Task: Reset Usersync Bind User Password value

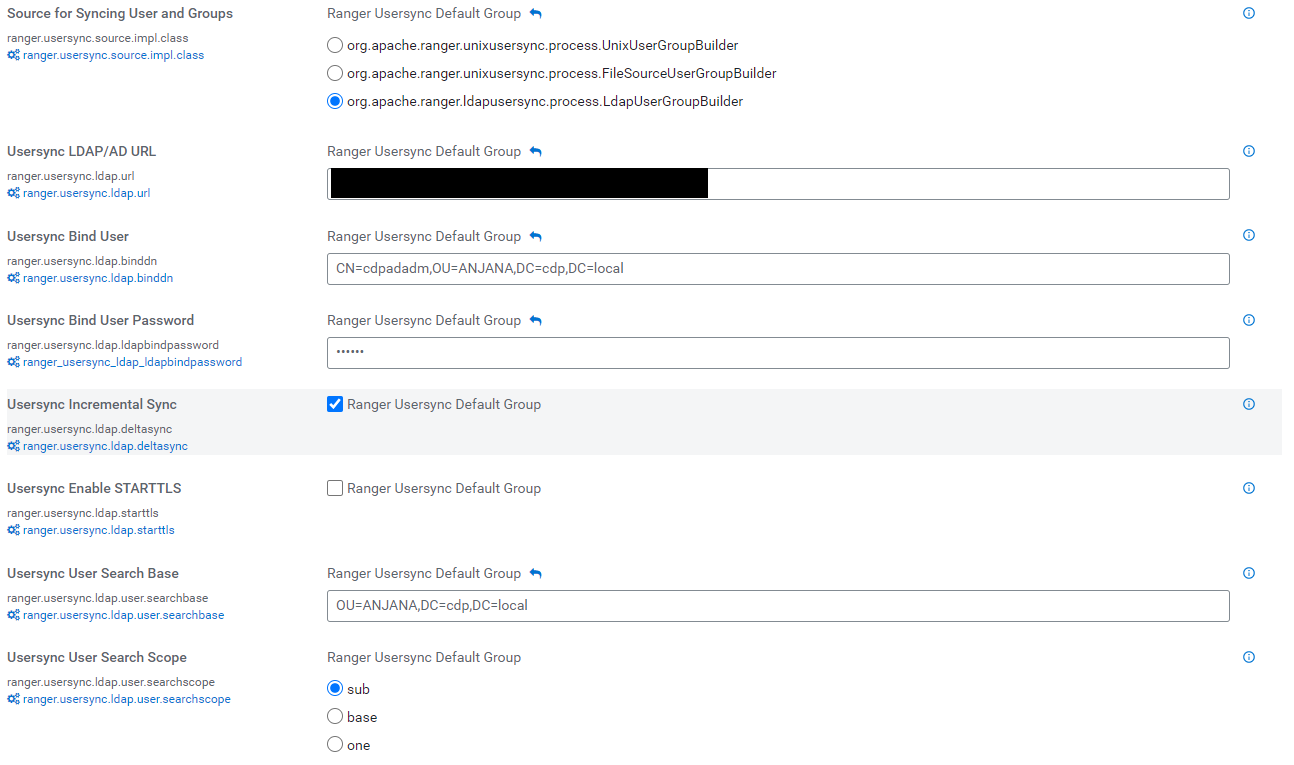Action: coord(535,321)
